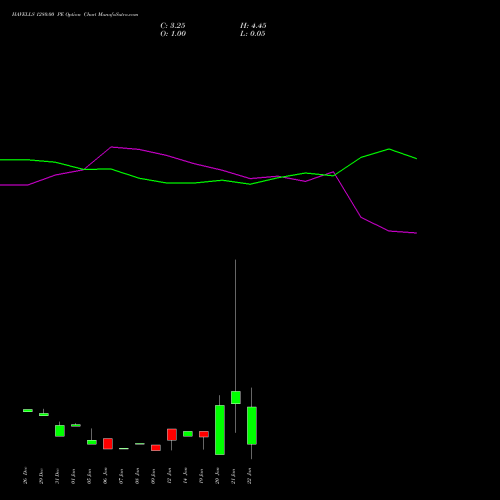Click the 22 Jan date label
The image size is (500, 500).
click(249, 476)
